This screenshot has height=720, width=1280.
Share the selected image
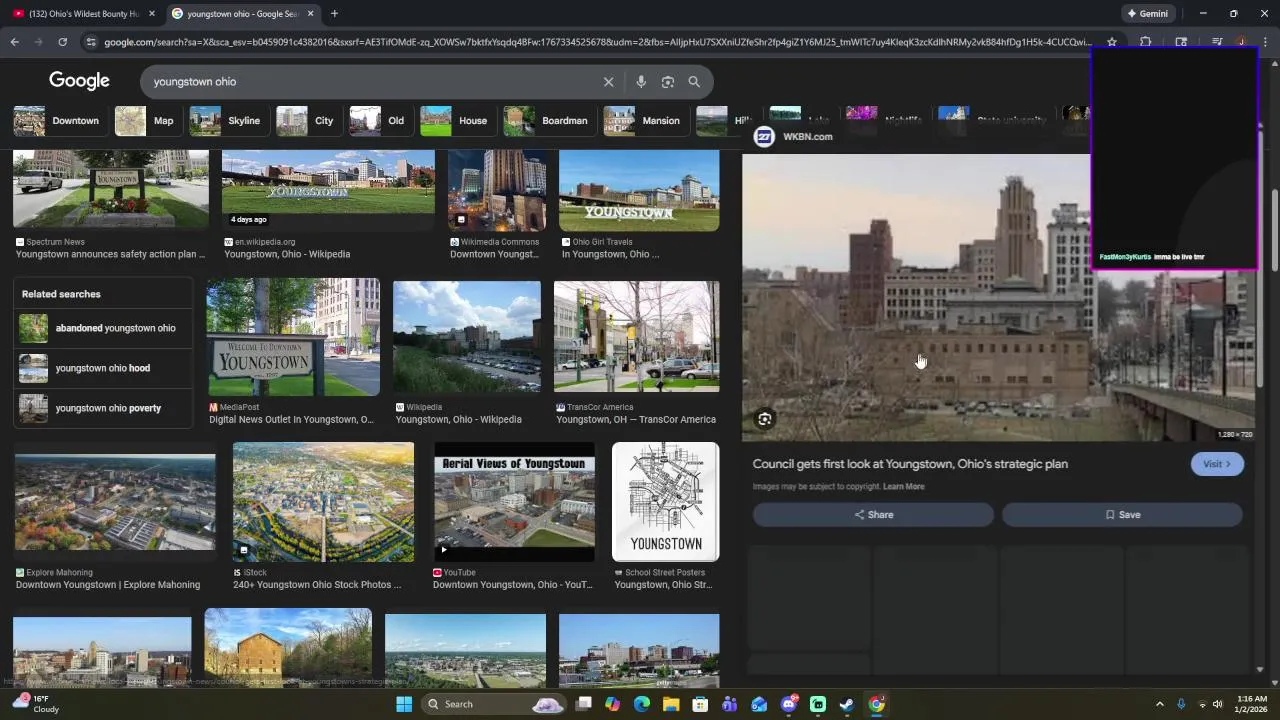[873, 515]
